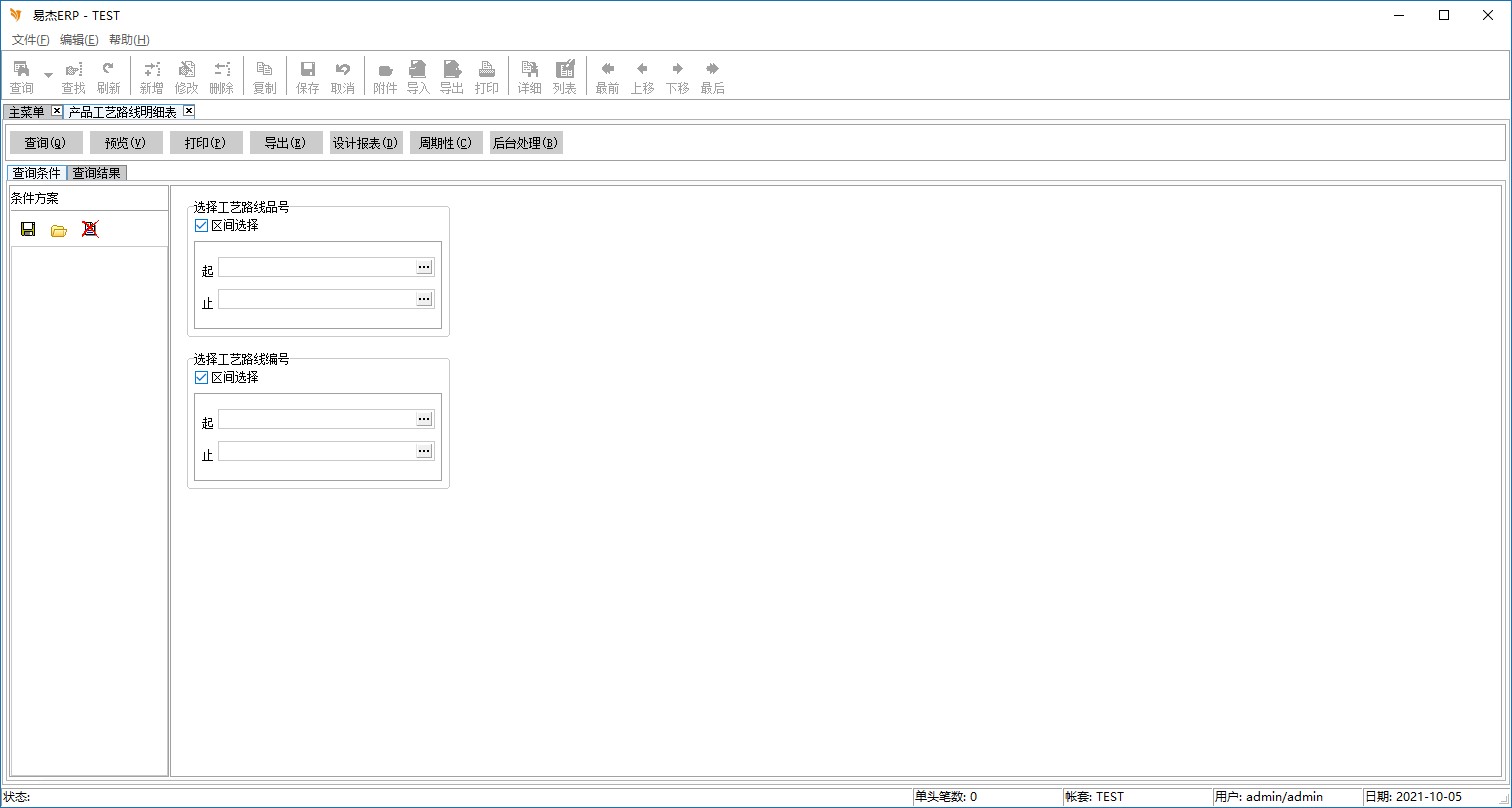1512x808 pixels.
Task: Open saved condition scheme folder icon
Action: pyautogui.click(x=59, y=230)
